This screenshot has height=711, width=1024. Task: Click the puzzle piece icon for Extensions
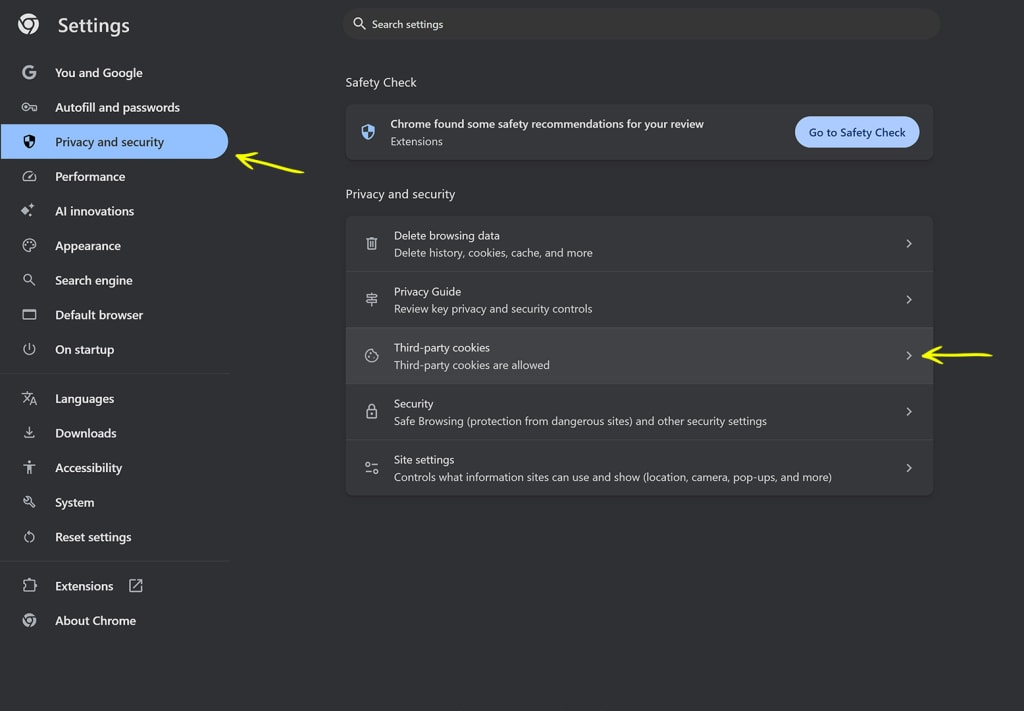(29, 586)
